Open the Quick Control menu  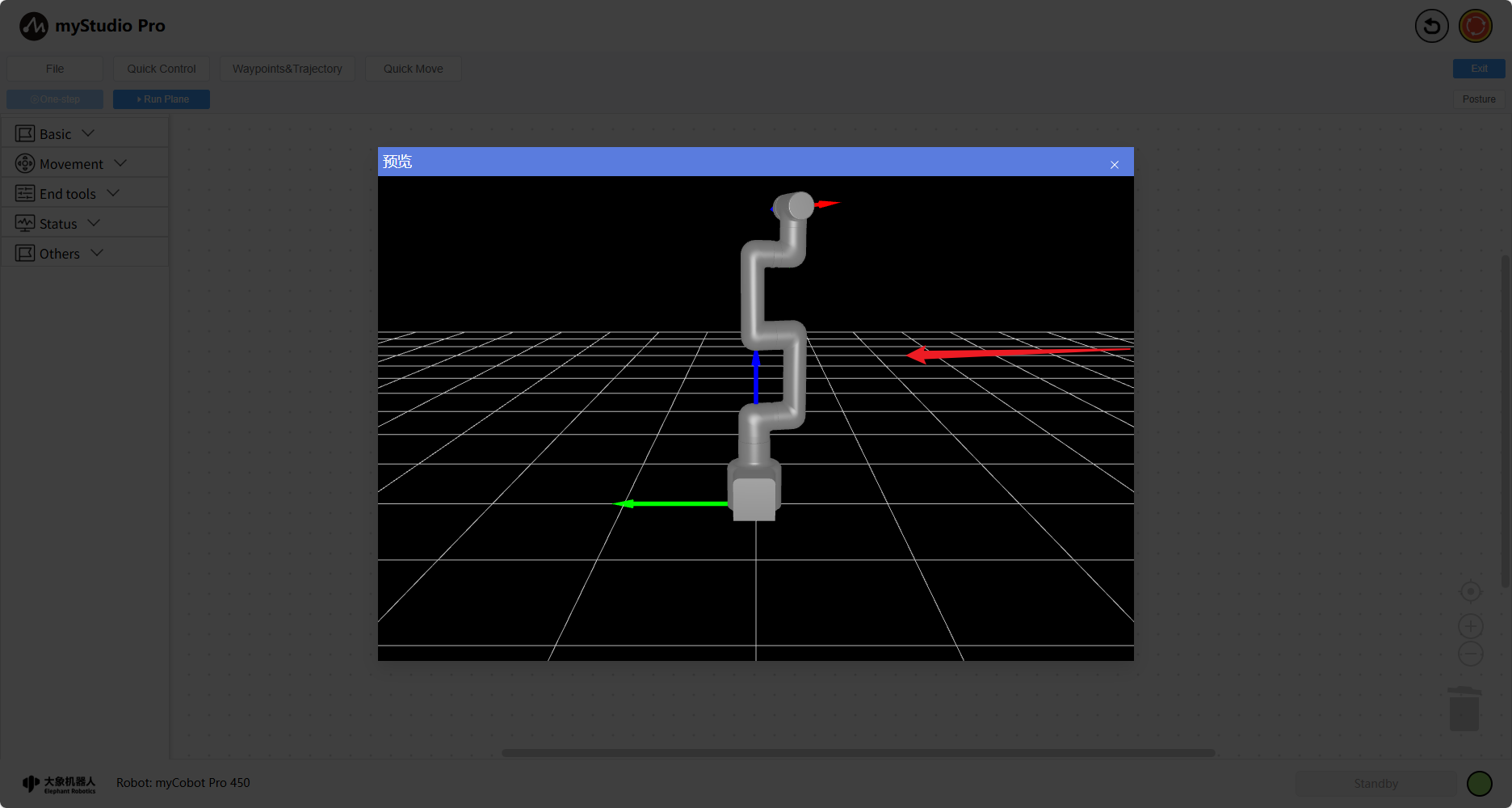pyautogui.click(x=161, y=69)
